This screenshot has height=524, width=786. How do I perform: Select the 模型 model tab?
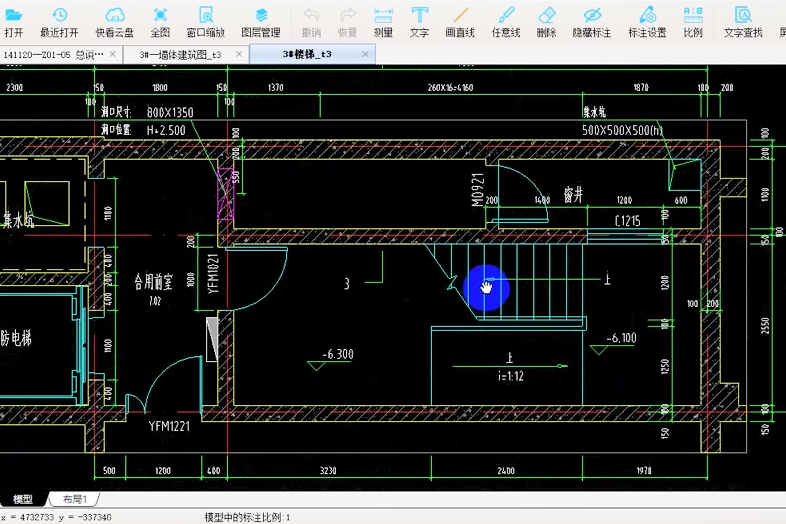coord(22,499)
